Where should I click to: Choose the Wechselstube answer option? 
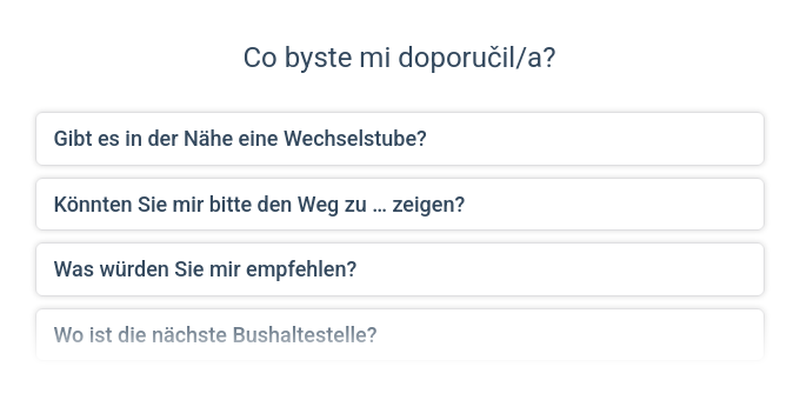[400, 138]
